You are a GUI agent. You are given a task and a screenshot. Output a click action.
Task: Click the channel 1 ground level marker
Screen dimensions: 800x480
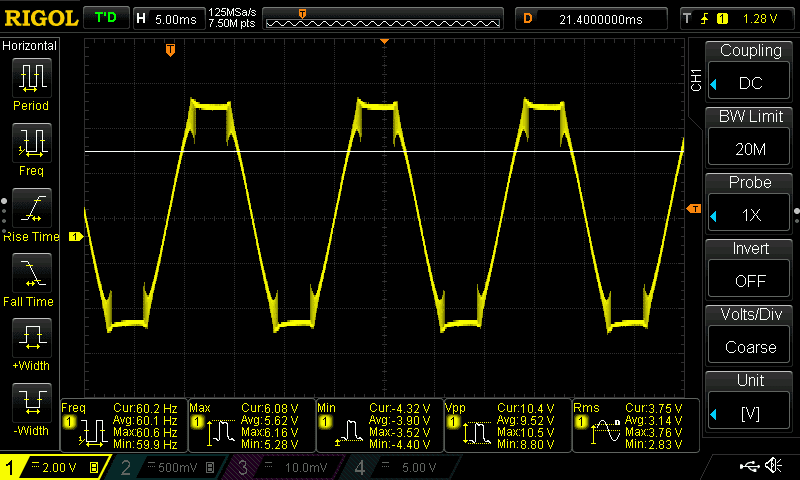tap(76, 237)
